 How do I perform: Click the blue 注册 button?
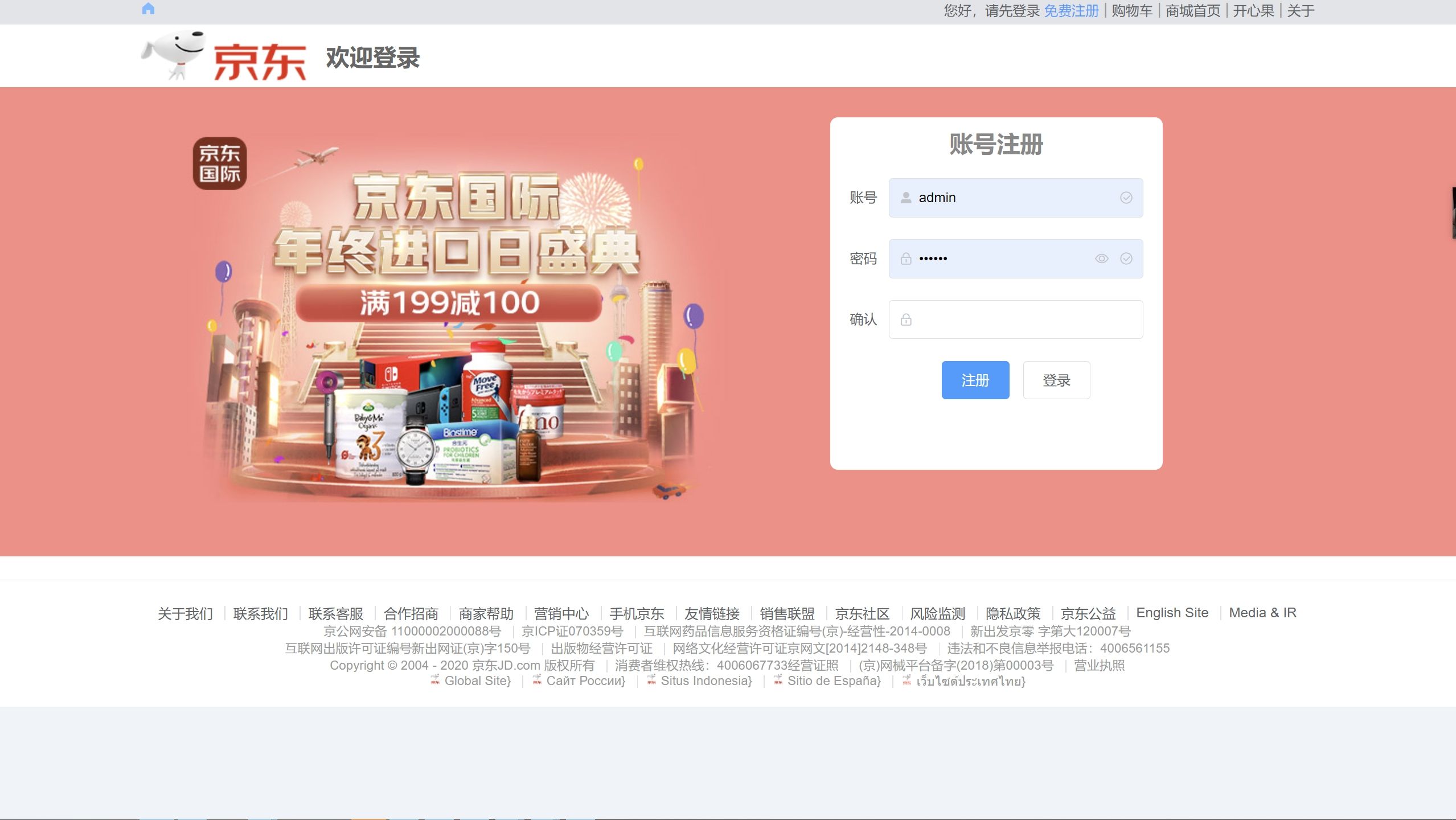click(975, 380)
